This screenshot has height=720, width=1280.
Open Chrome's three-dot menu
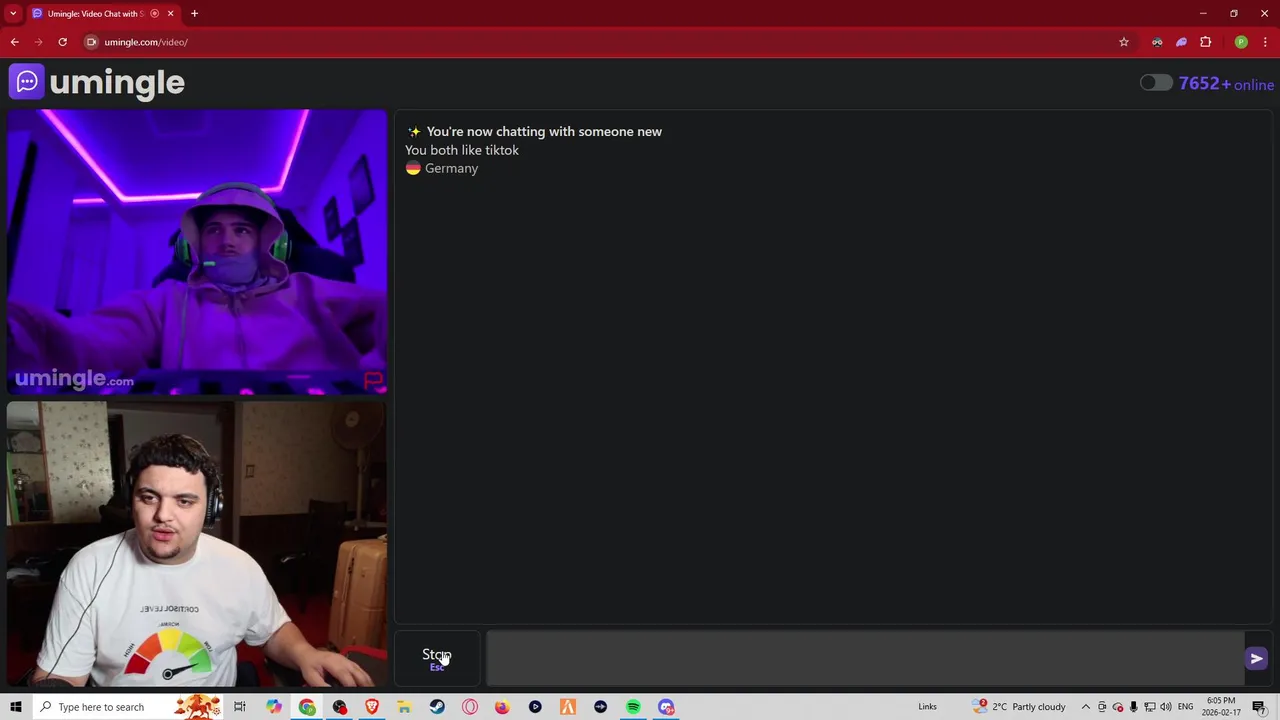point(1263,42)
